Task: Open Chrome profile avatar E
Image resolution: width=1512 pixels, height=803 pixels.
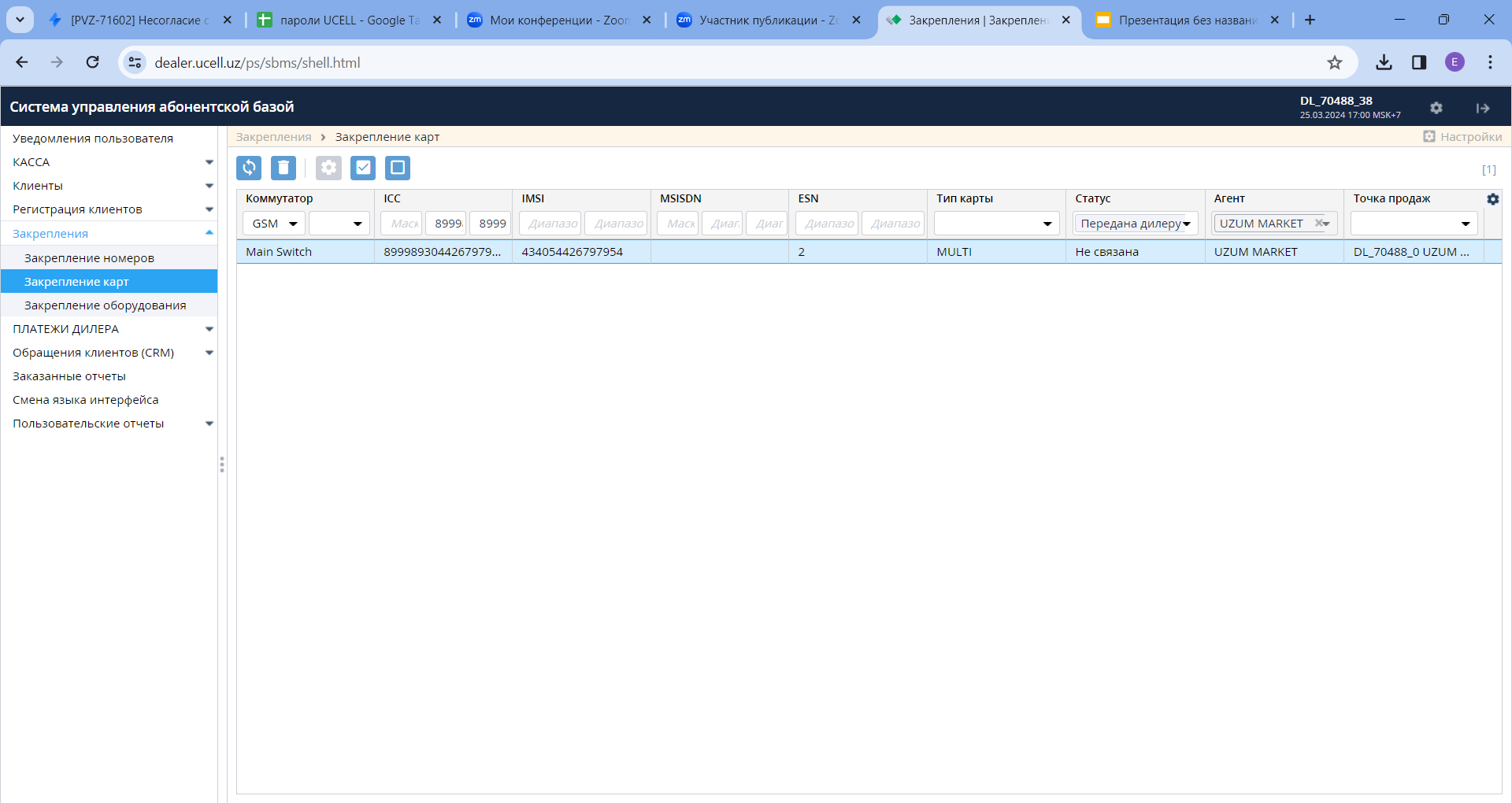Action: pyautogui.click(x=1455, y=63)
